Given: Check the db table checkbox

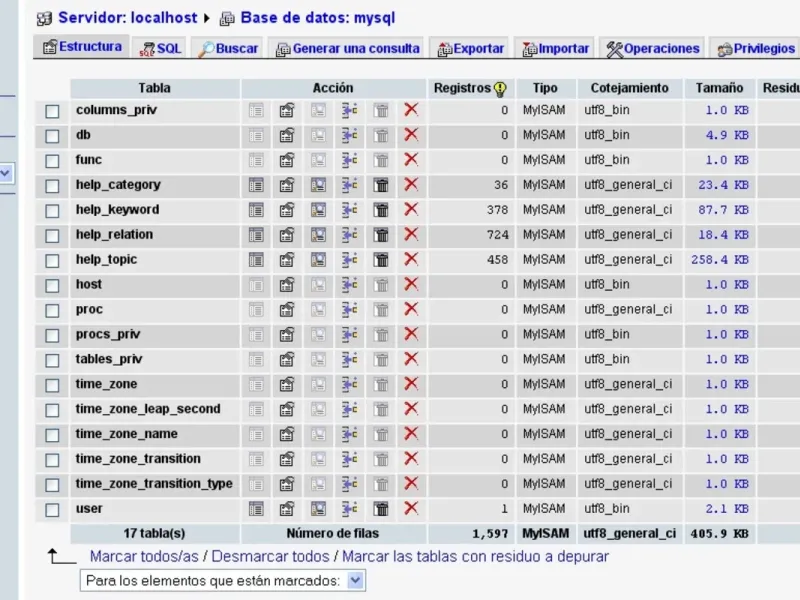Looking at the screenshot, I should coord(52,136).
